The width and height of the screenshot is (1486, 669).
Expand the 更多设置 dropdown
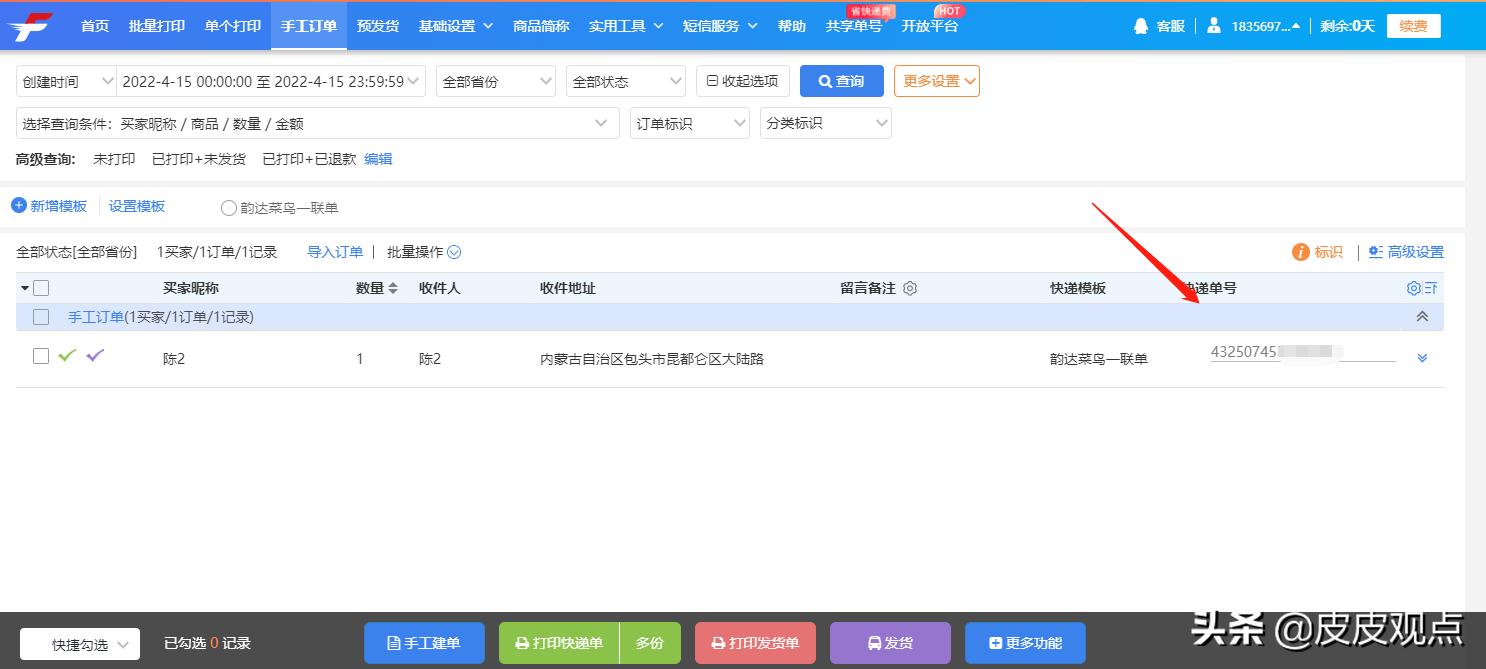936,80
